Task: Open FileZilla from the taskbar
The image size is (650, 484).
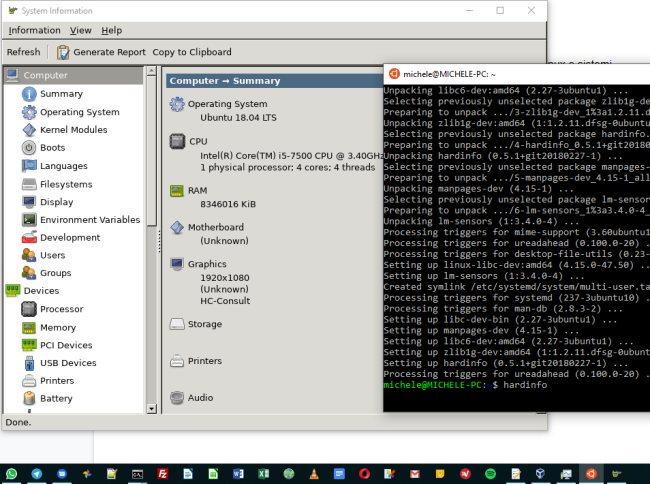Action: (x=162, y=473)
